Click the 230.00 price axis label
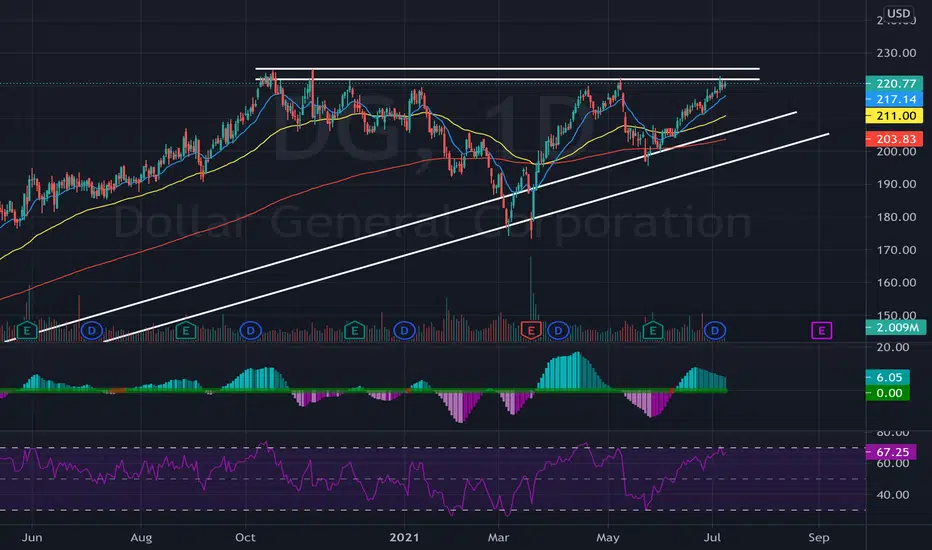 click(896, 53)
